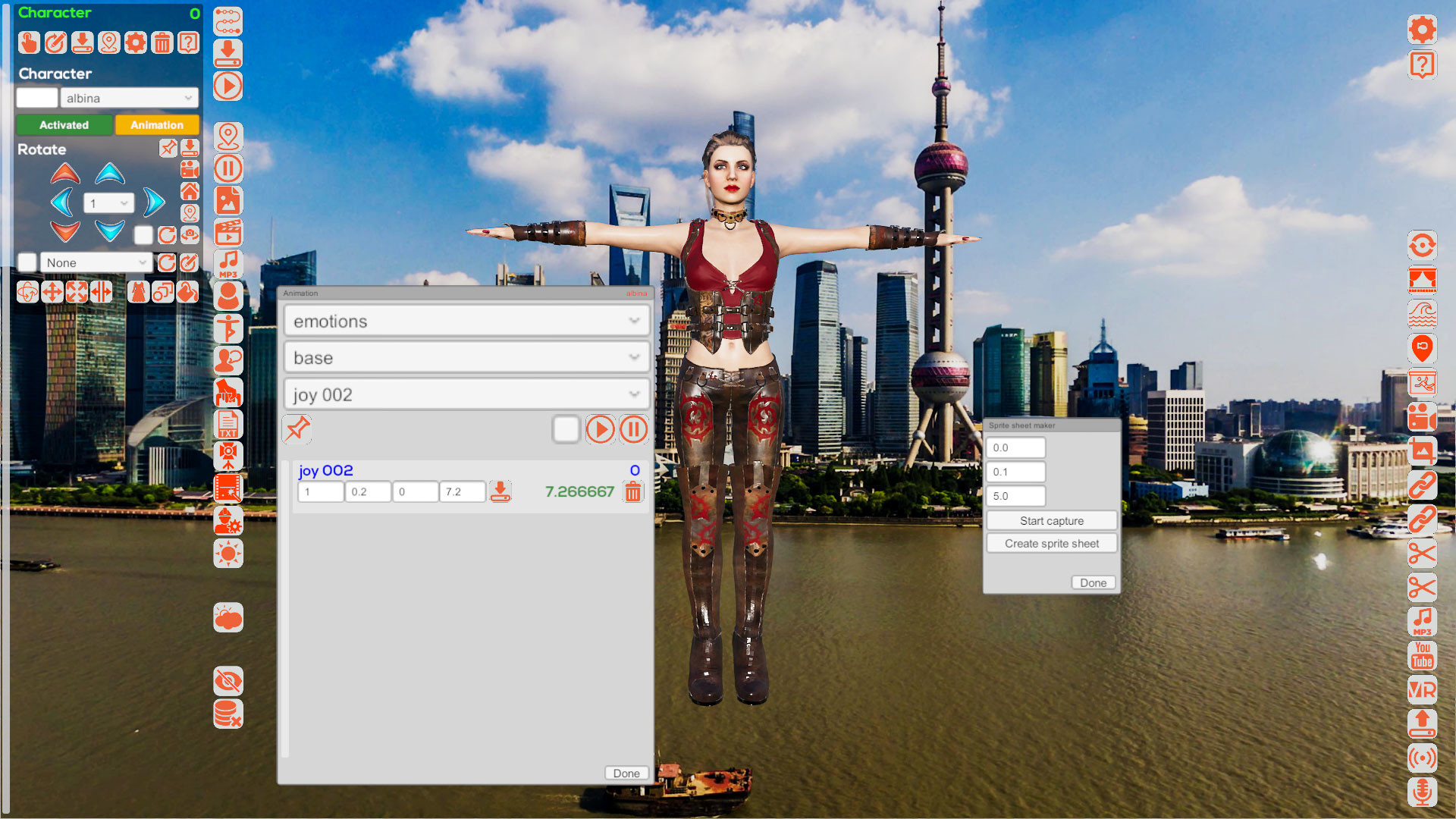Select the scale/resize character icon
Screen dimensions: 1456x819
click(x=77, y=291)
